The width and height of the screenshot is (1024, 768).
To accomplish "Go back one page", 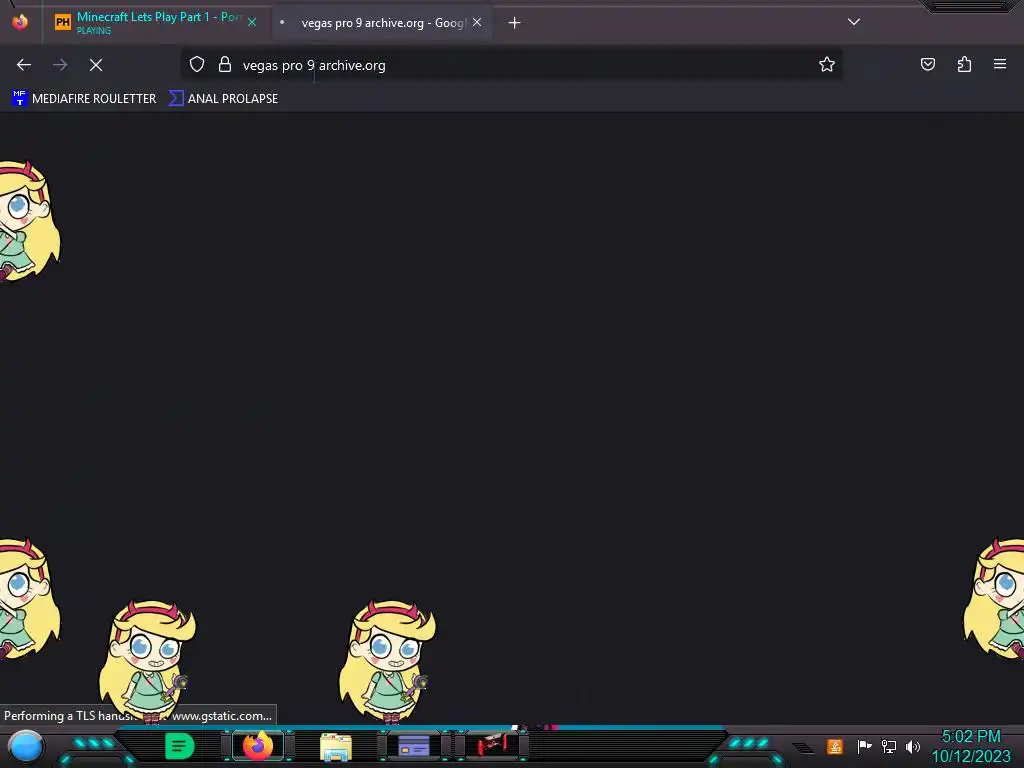I will click(x=24, y=65).
